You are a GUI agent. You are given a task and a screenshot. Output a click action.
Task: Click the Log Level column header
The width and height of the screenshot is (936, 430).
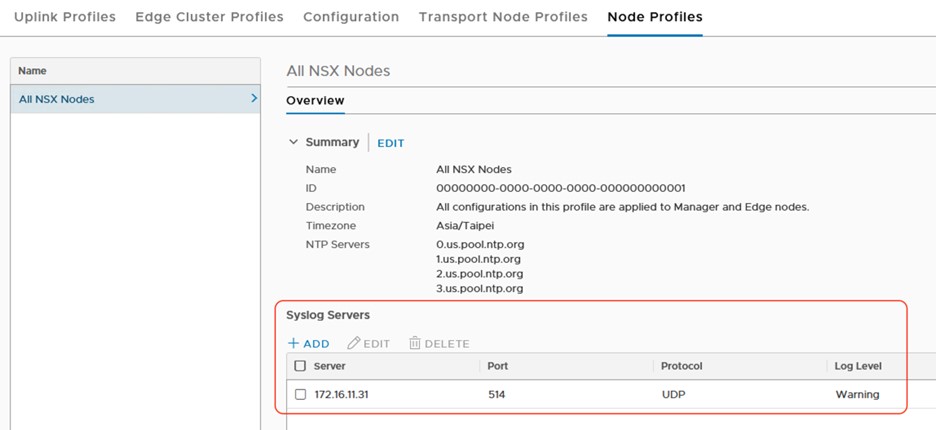tap(858, 366)
